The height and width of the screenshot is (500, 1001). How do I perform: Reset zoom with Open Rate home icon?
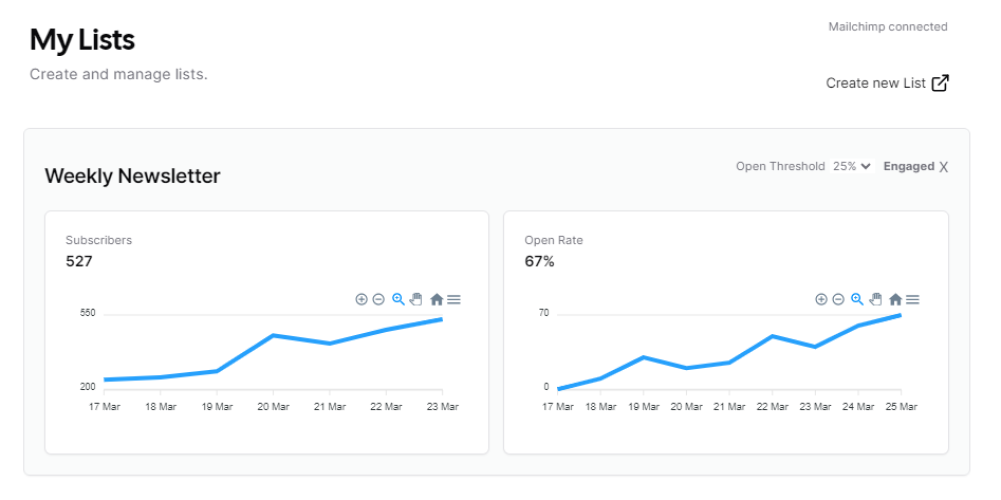(895, 299)
